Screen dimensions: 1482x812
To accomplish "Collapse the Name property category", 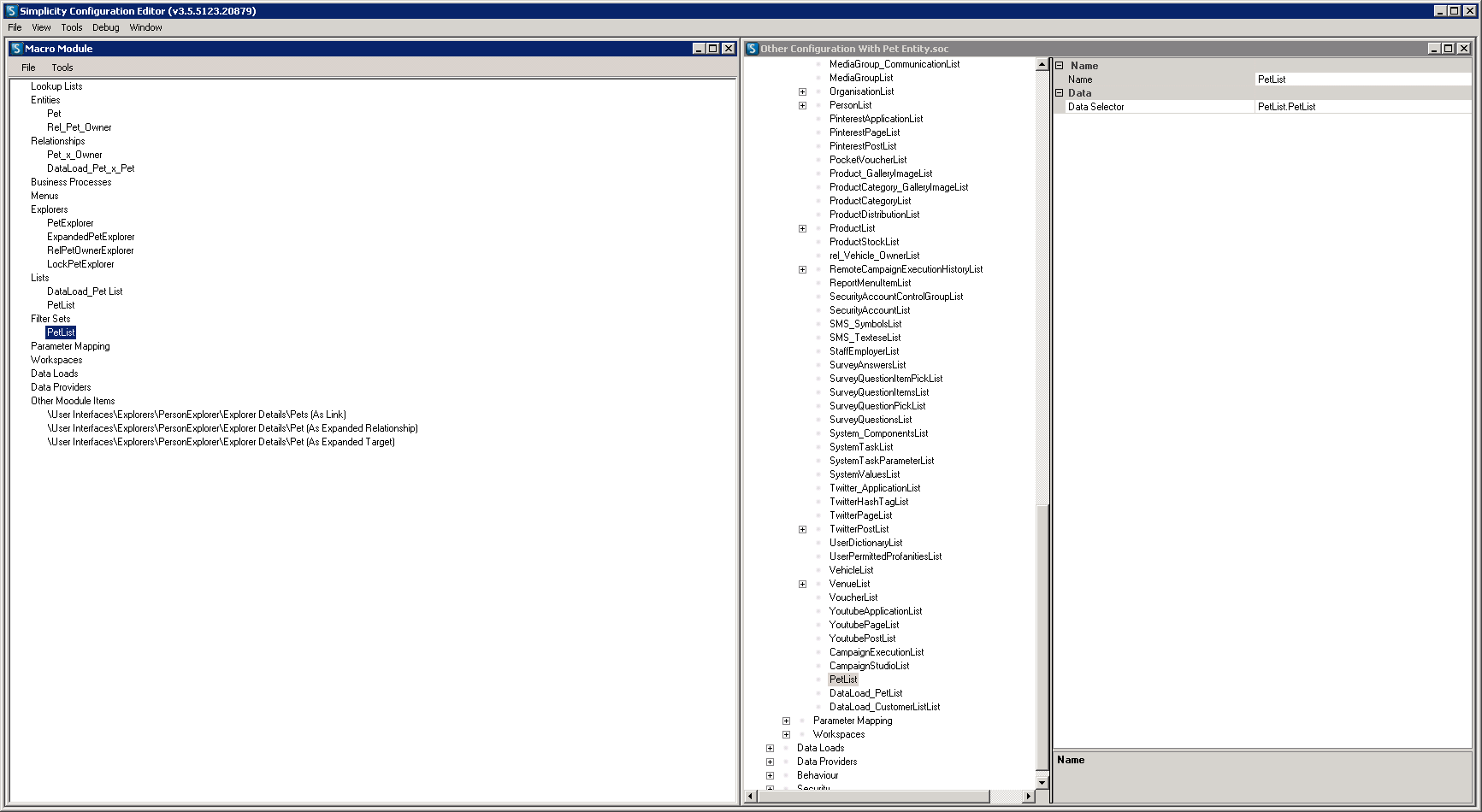I will pos(1060,66).
